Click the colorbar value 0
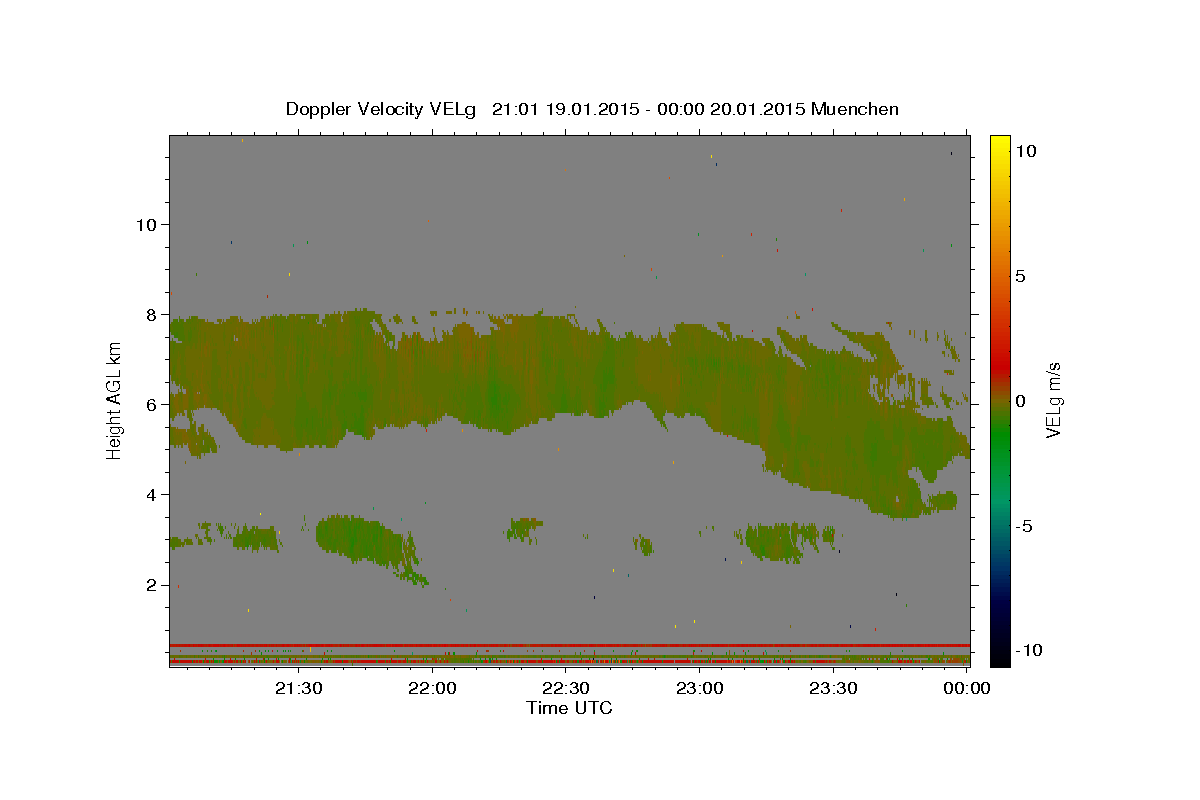The height and width of the screenshot is (800, 1200). [x=1020, y=401]
